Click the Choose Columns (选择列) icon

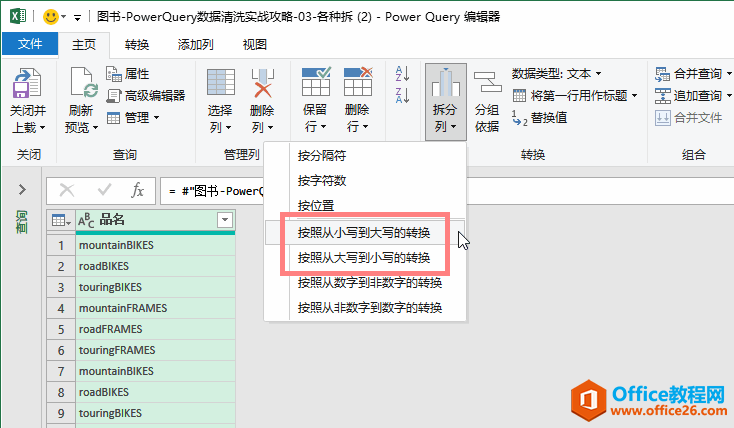tap(220, 82)
